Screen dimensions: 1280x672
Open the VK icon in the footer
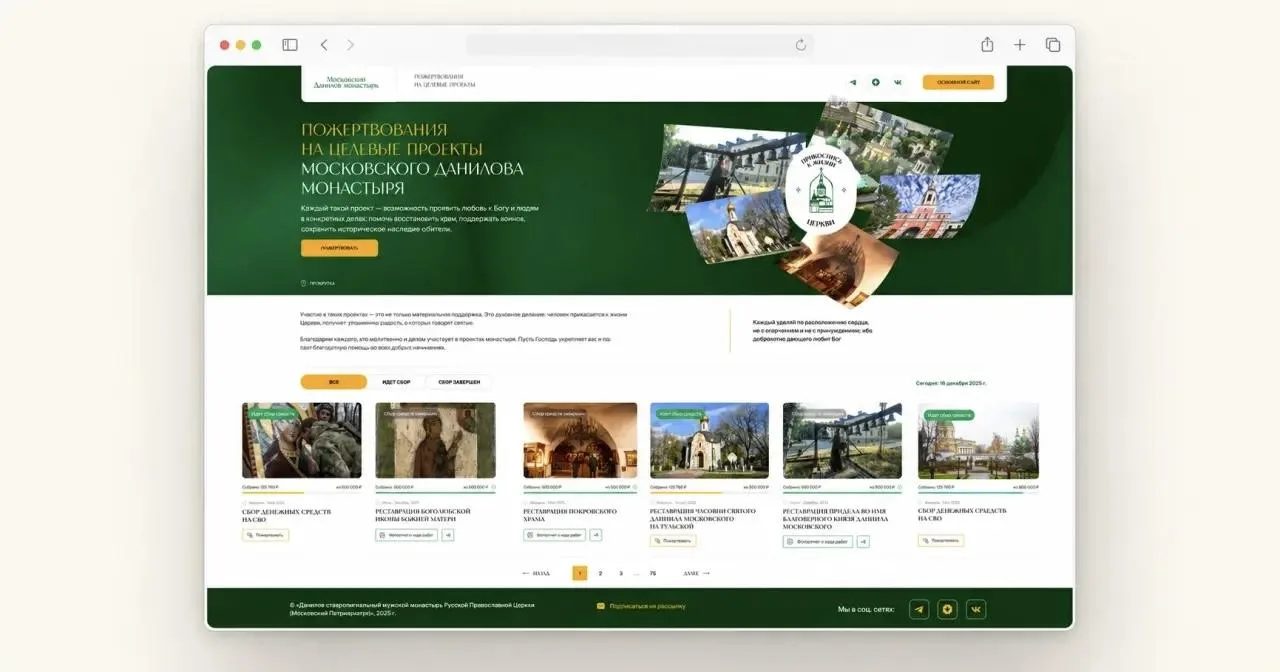click(x=976, y=609)
